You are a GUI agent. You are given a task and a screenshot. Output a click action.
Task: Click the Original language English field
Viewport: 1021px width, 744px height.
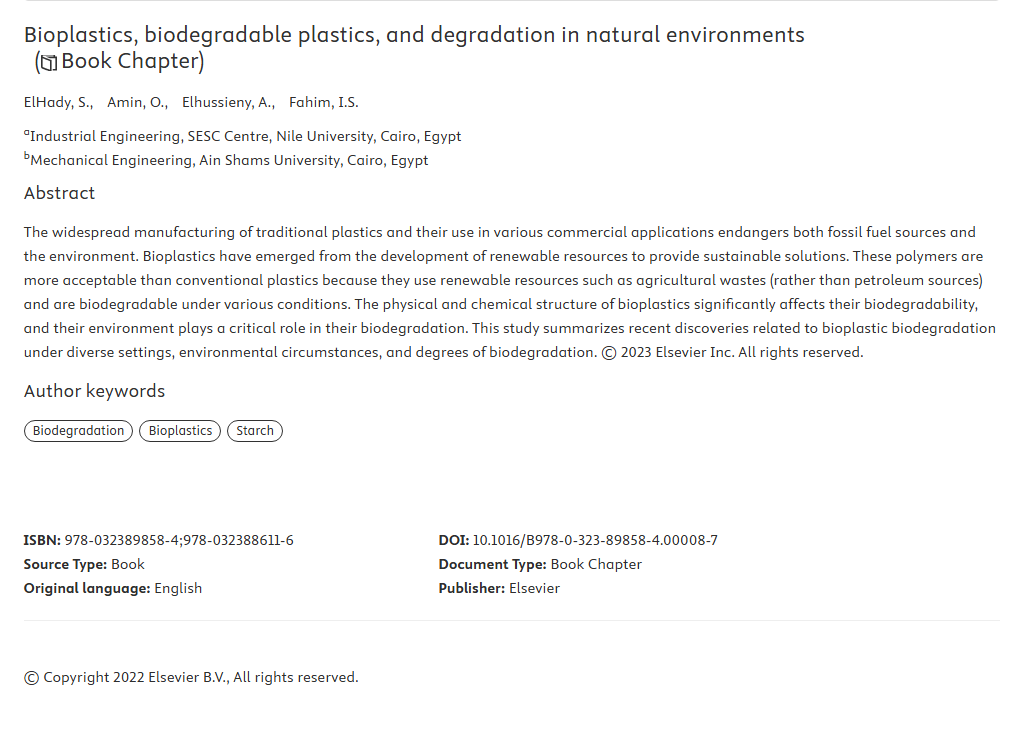pos(113,588)
